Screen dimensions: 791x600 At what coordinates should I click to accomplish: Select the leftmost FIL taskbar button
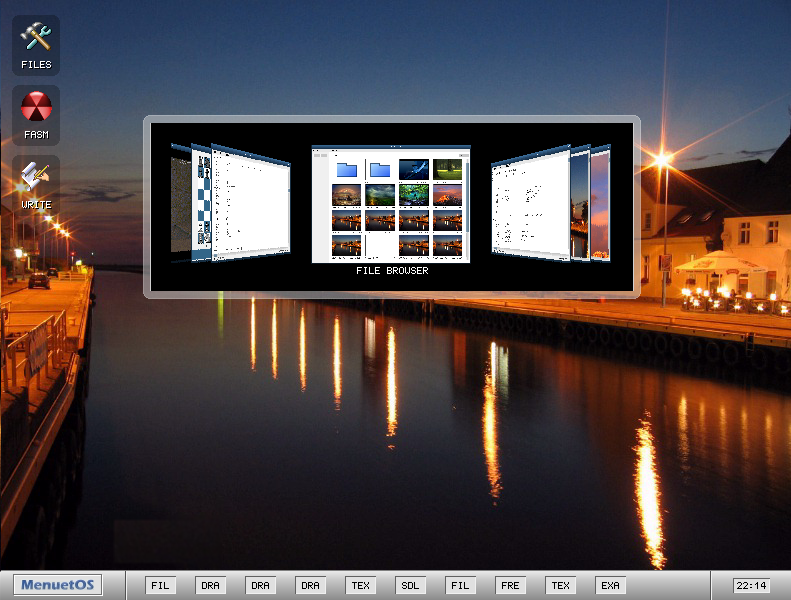click(161, 586)
